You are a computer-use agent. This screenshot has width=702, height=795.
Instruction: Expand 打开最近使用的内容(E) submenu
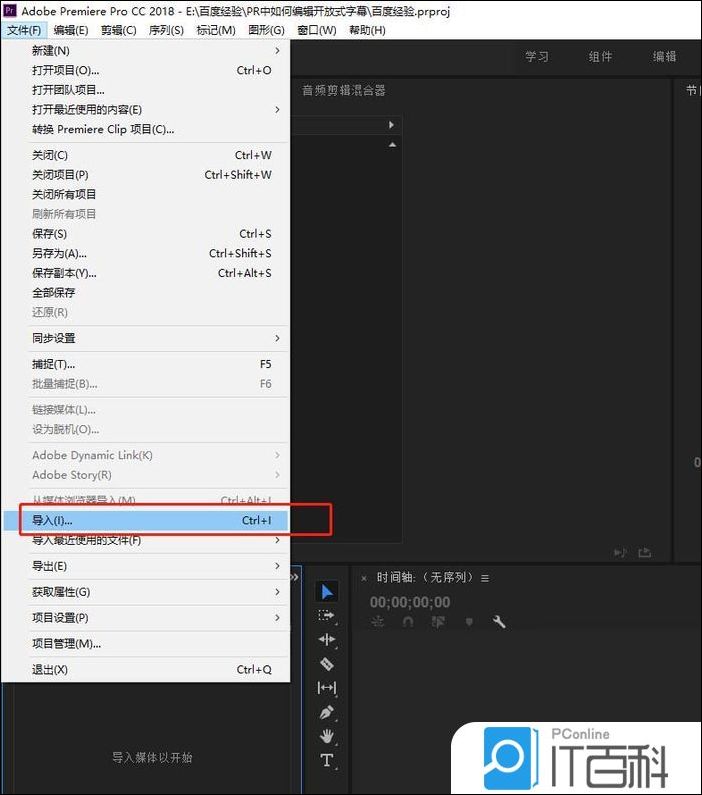click(145, 110)
